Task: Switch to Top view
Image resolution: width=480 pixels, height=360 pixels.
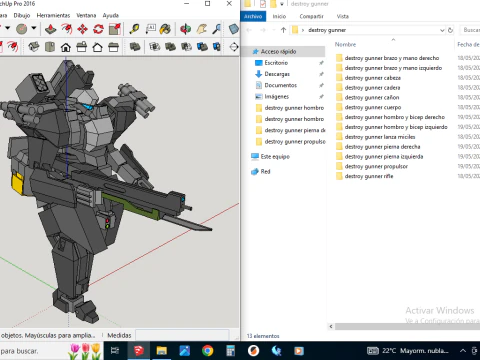Action: 50,47
